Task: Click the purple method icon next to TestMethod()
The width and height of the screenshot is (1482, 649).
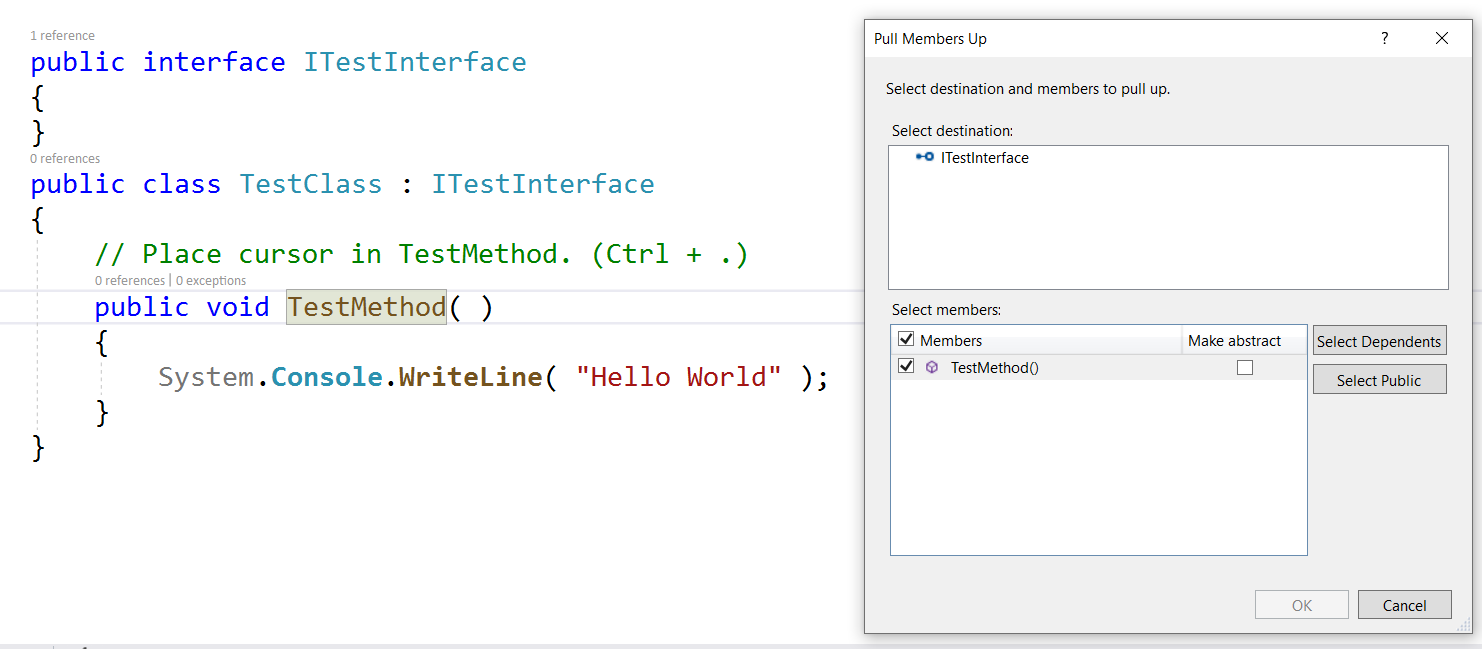Action: point(932,367)
